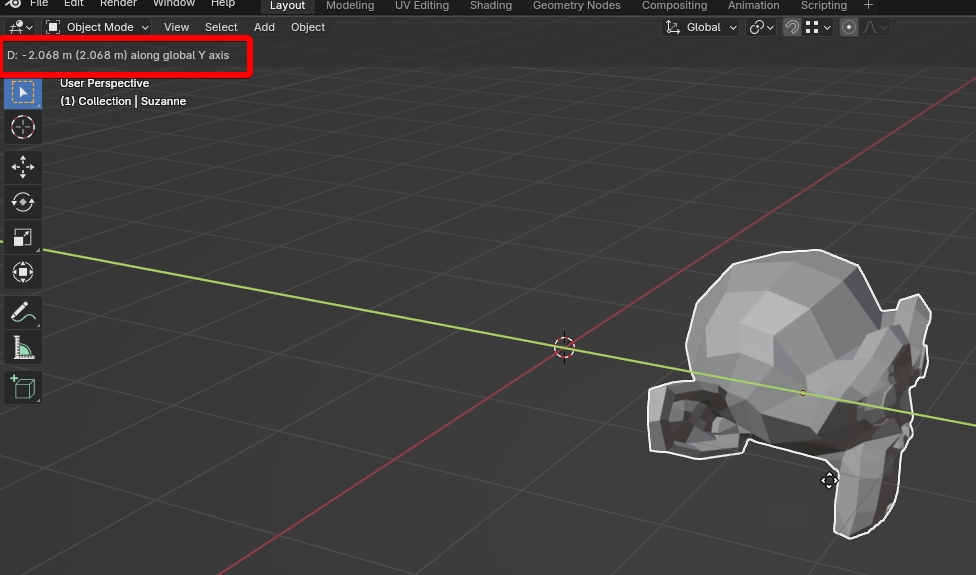Click the 'User Perspective' viewport label
The height and width of the screenshot is (575, 976).
tap(105, 83)
